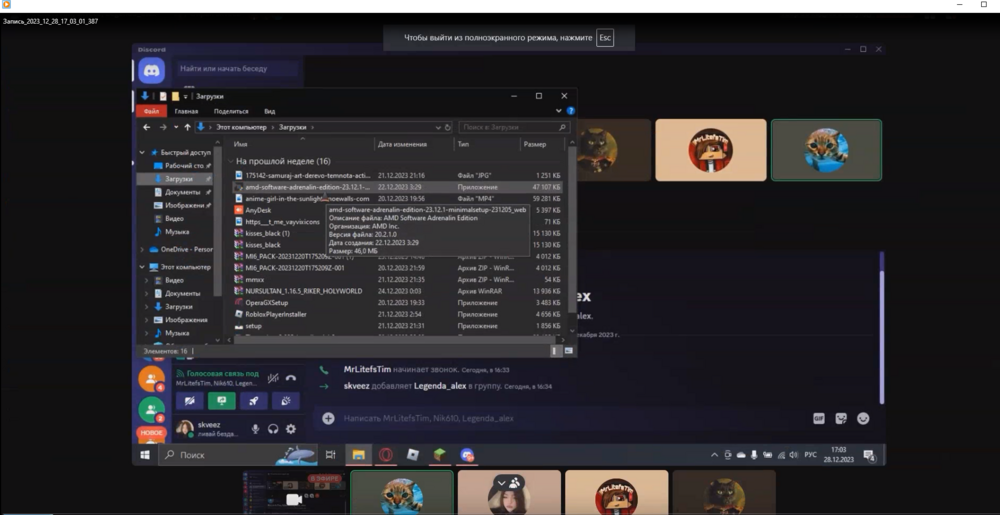Expand the Explorer ribbon chevron
The width and height of the screenshot is (1000, 515).
click(559, 111)
